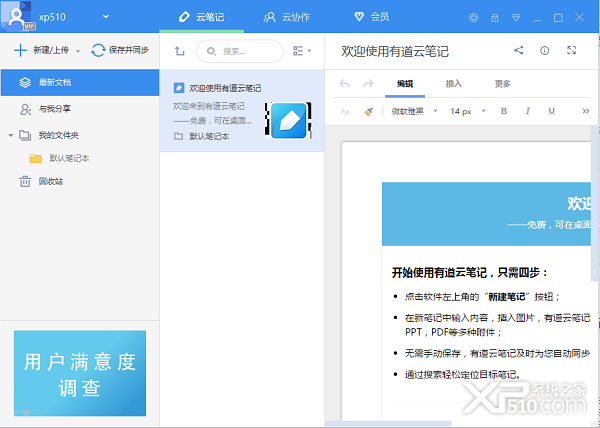Select 最新文档 in sidebar
The image size is (600, 428).
[x=80, y=82]
